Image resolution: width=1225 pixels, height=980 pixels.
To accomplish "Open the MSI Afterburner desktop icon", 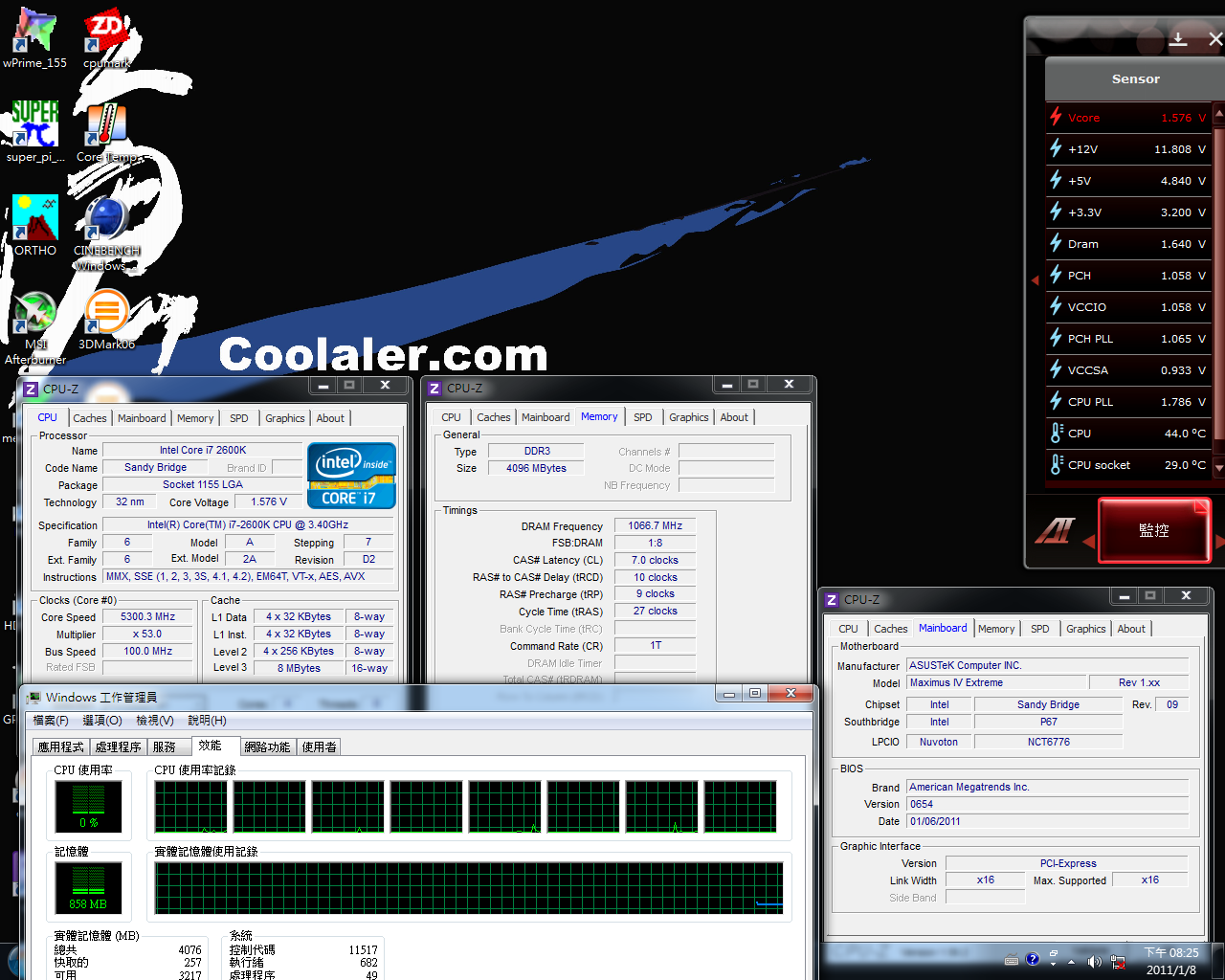I will [x=35, y=327].
